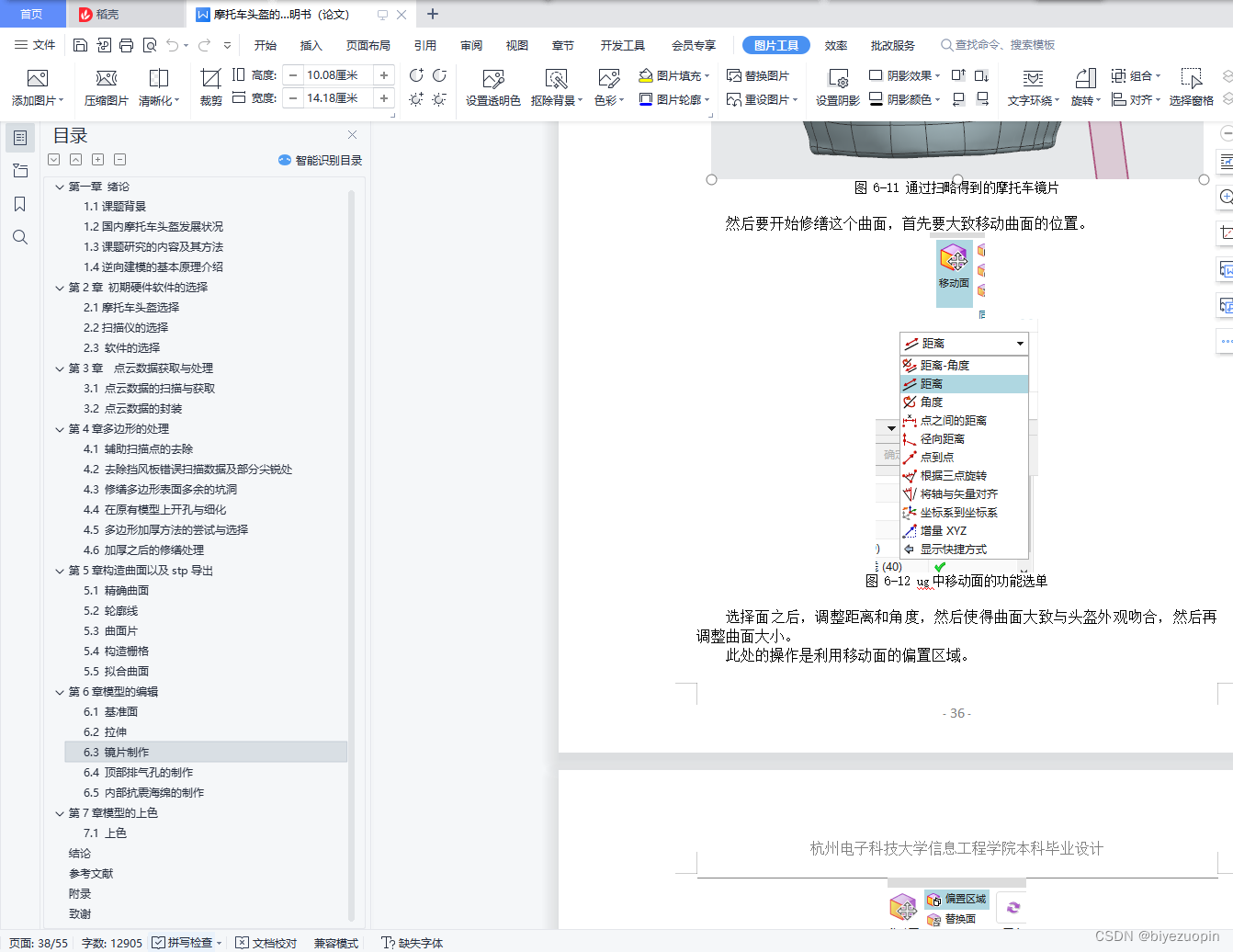Open the 组合 group dropdown
The width and height of the screenshot is (1233, 952).
click(x=1137, y=75)
